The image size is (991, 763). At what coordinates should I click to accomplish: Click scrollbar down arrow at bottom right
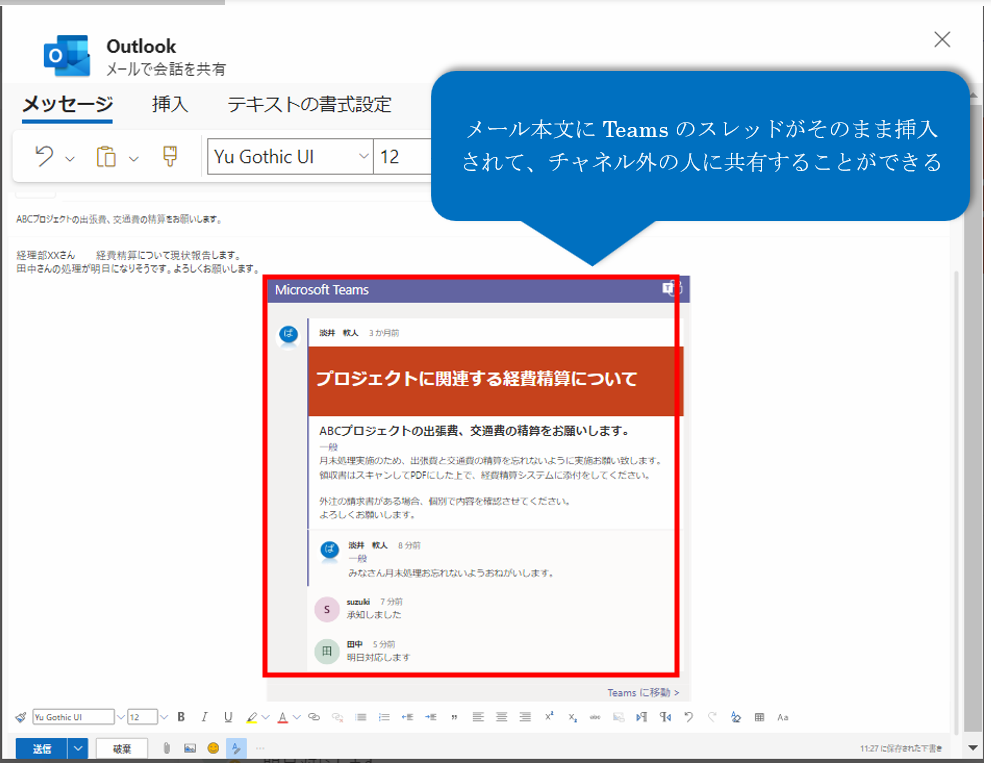973,748
